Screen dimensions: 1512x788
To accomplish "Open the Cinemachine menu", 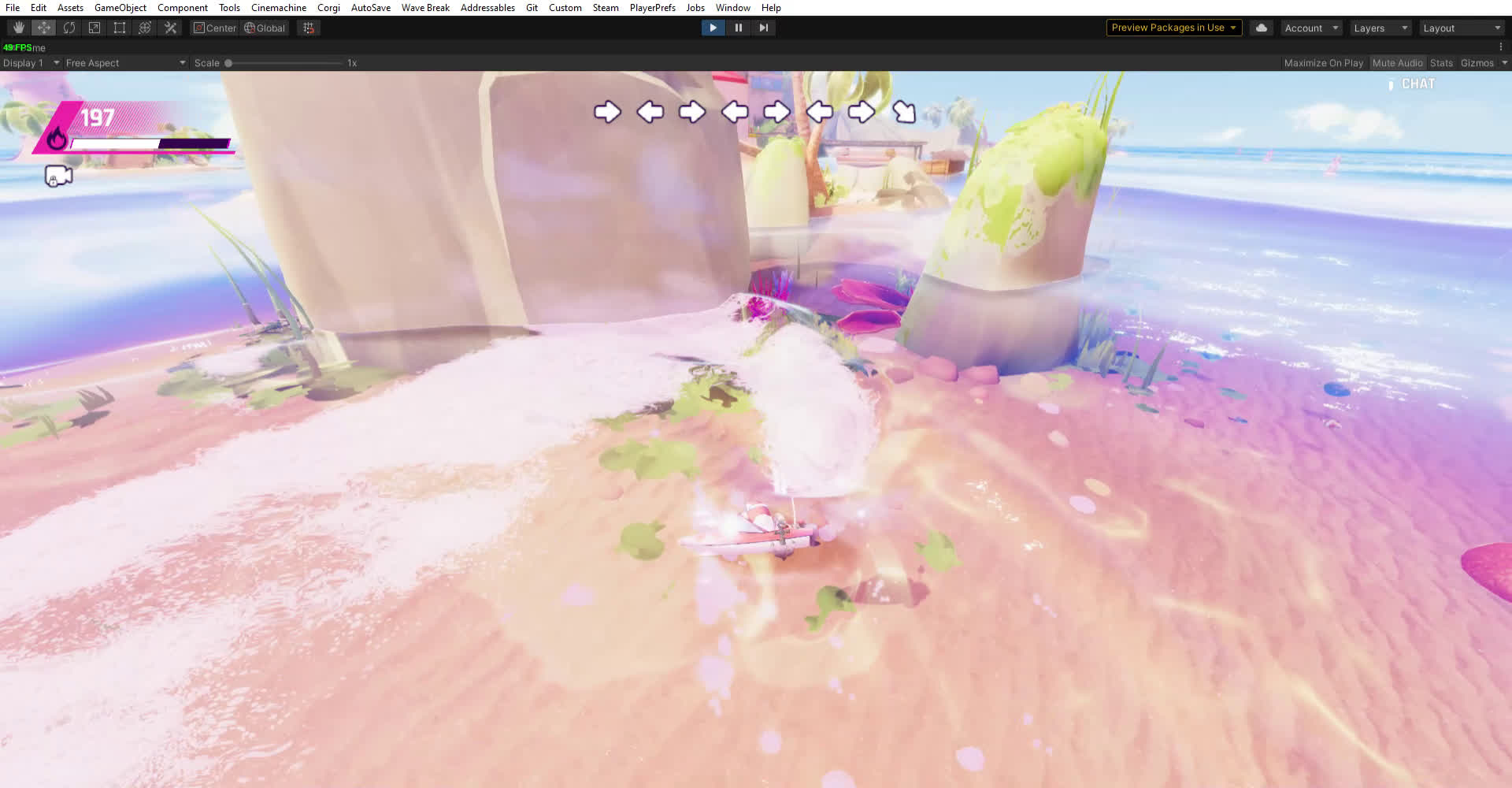I will click(278, 8).
